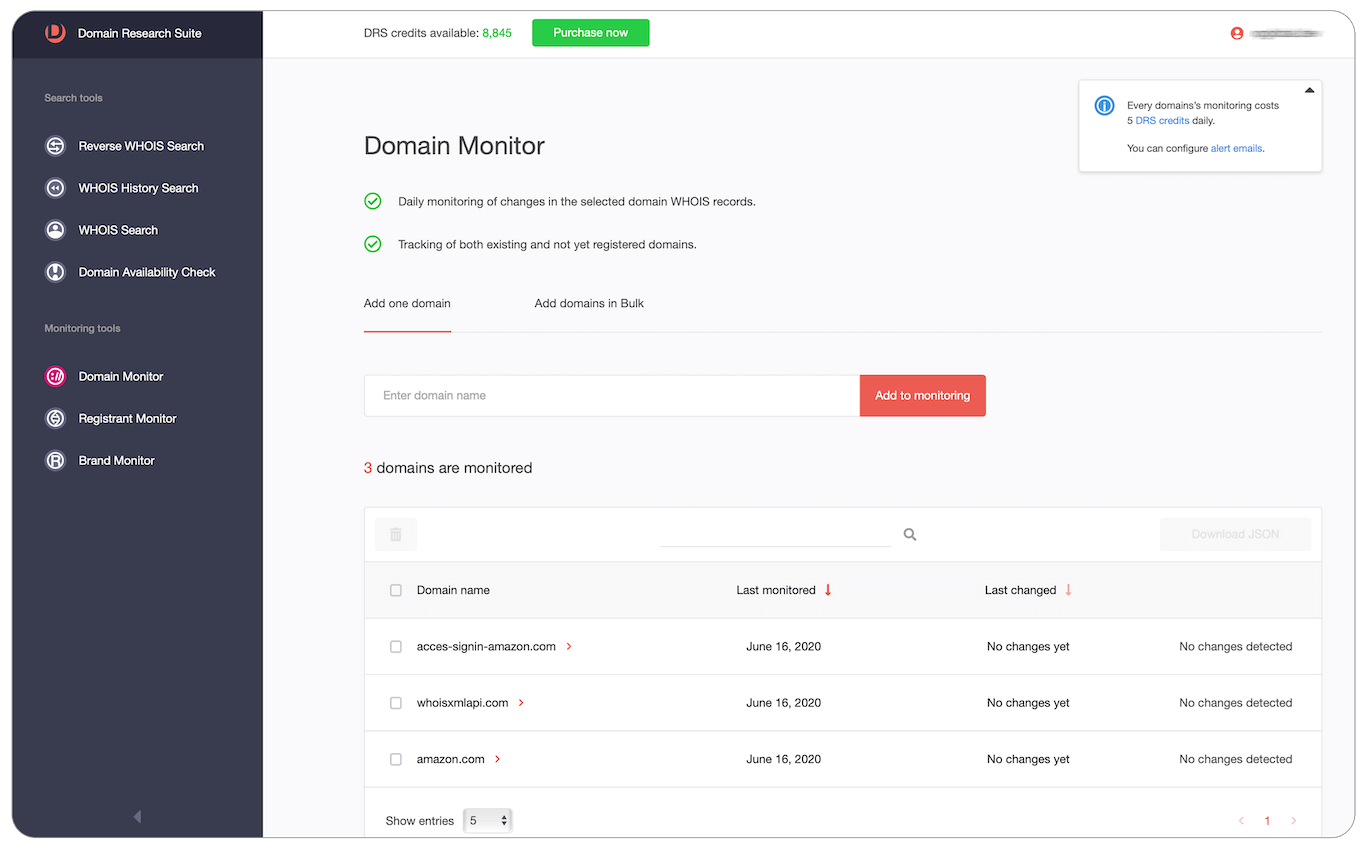Expand whoisxmlapi.com details chevron
The width and height of the screenshot is (1366, 850).
521,703
